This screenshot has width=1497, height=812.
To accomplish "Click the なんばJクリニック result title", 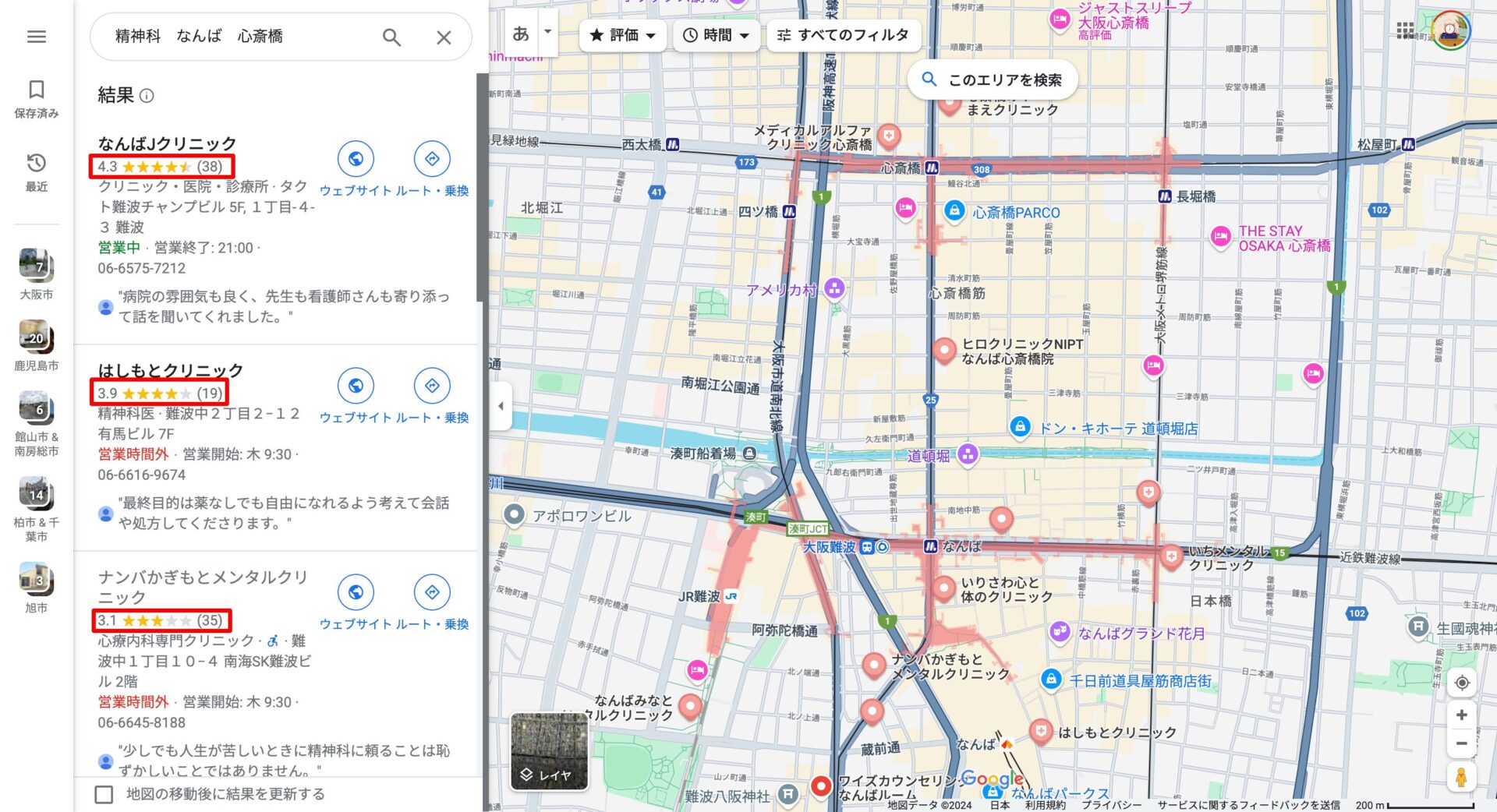I will (x=167, y=143).
